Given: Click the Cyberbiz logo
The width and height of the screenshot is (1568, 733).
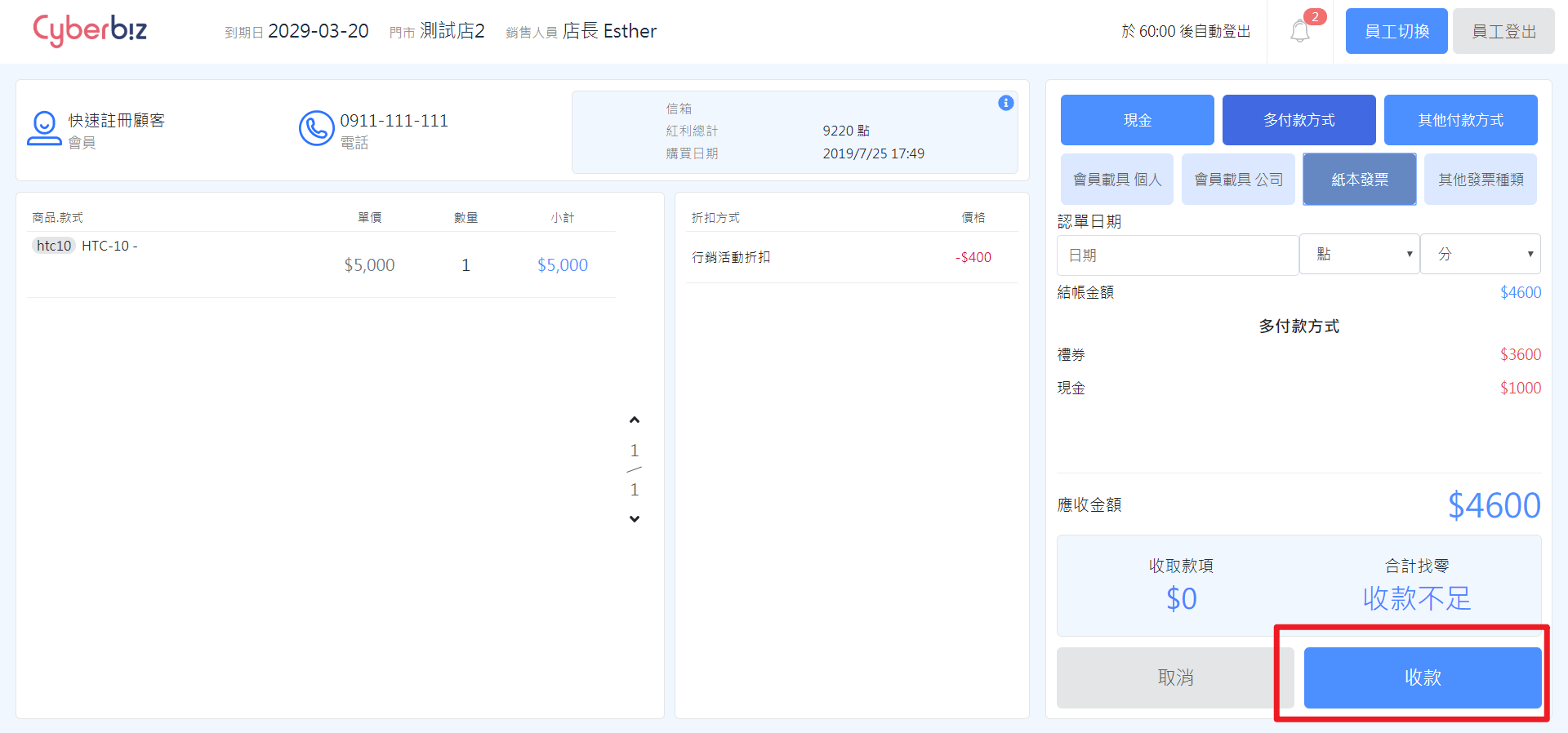Looking at the screenshot, I should point(90,31).
